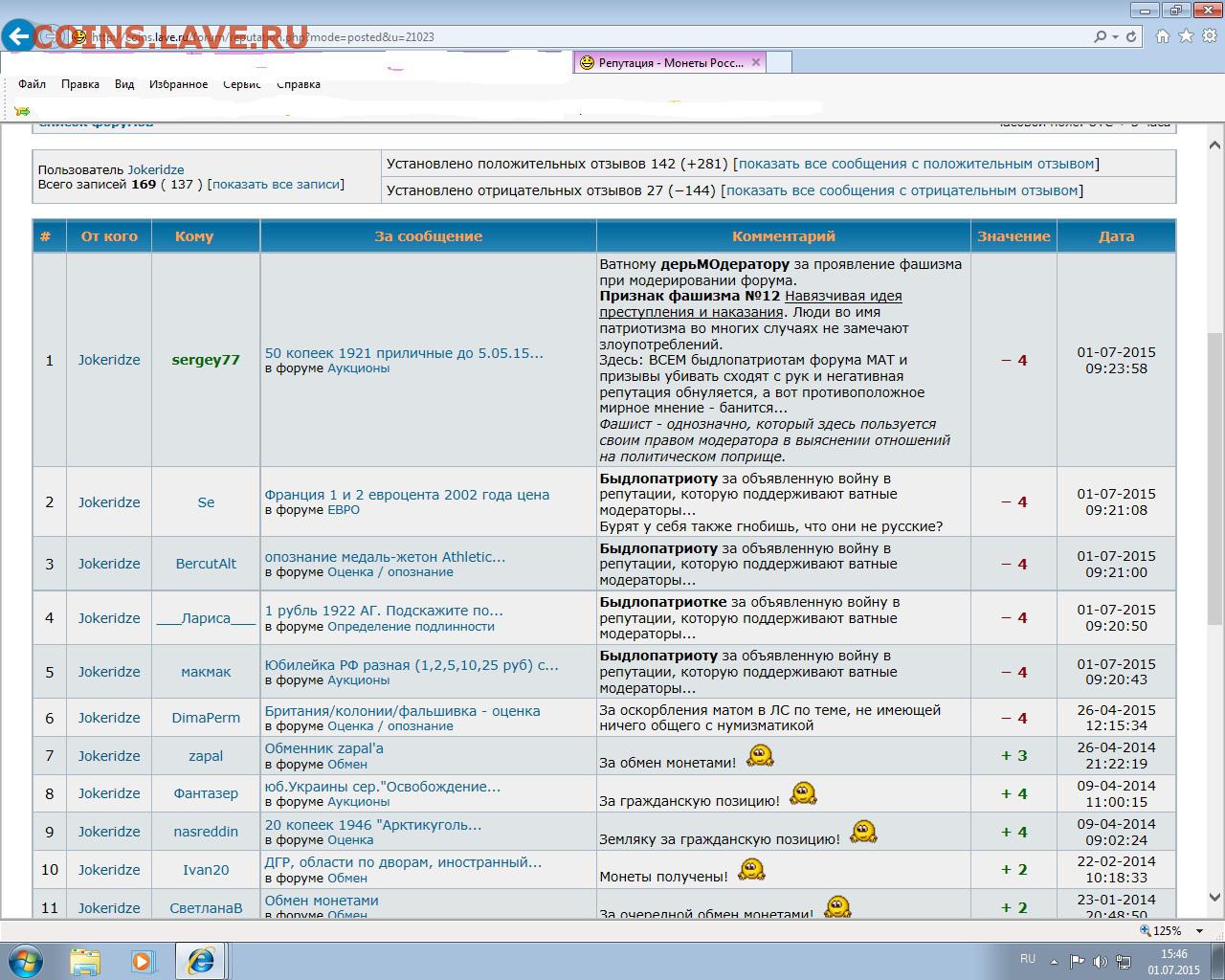This screenshot has width=1225, height=980.
Task: Open sergey77 user profile link
Action: pyautogui.click(x=206, y=360)
